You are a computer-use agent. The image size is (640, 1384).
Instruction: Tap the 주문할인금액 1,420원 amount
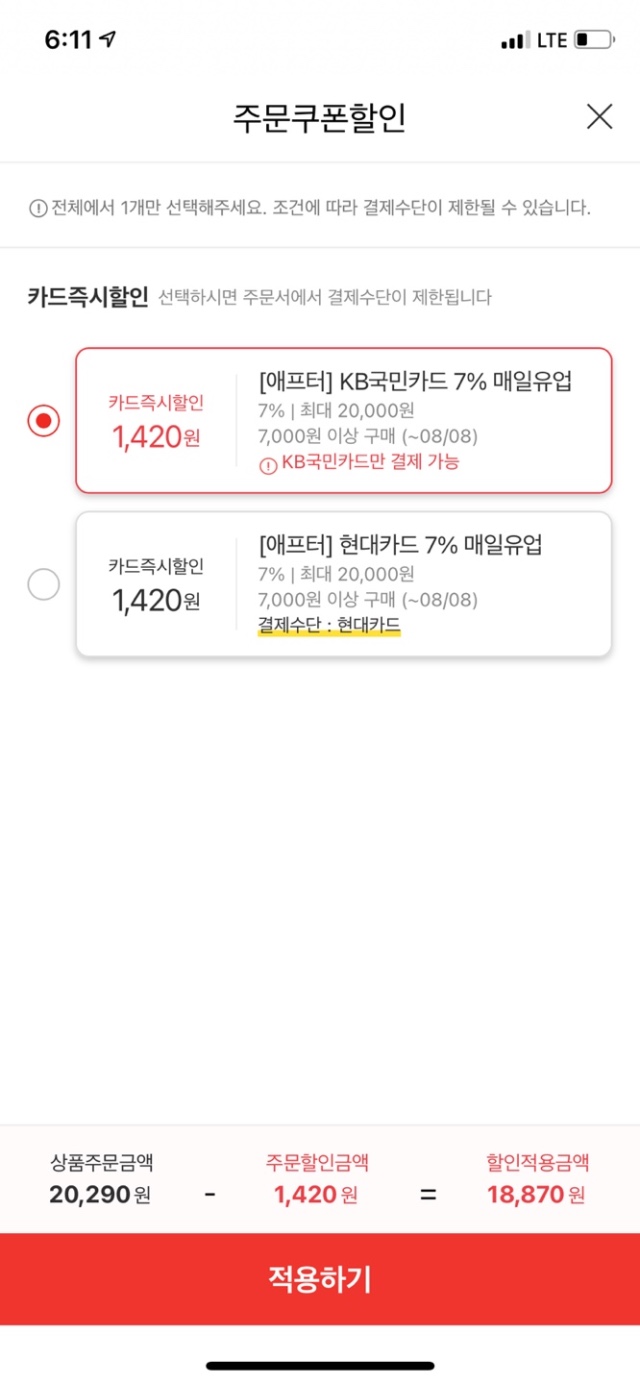tap(317, 1194)
